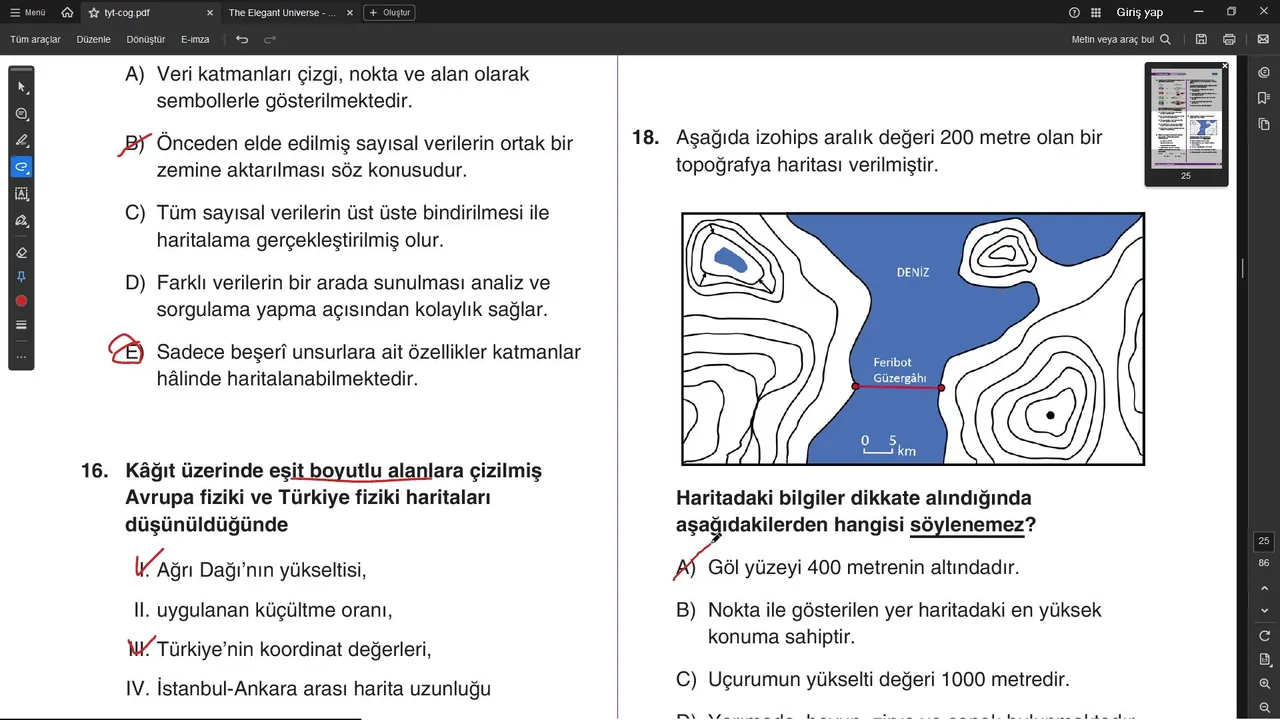Switch to tyt-cog.pdf tab

point(150,13)
